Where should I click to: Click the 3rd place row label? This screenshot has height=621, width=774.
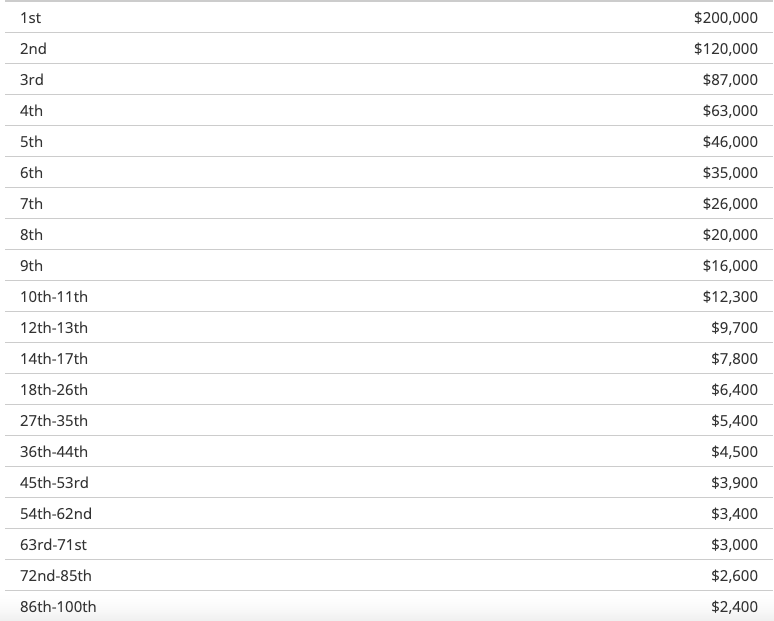[x=32, y=80]
